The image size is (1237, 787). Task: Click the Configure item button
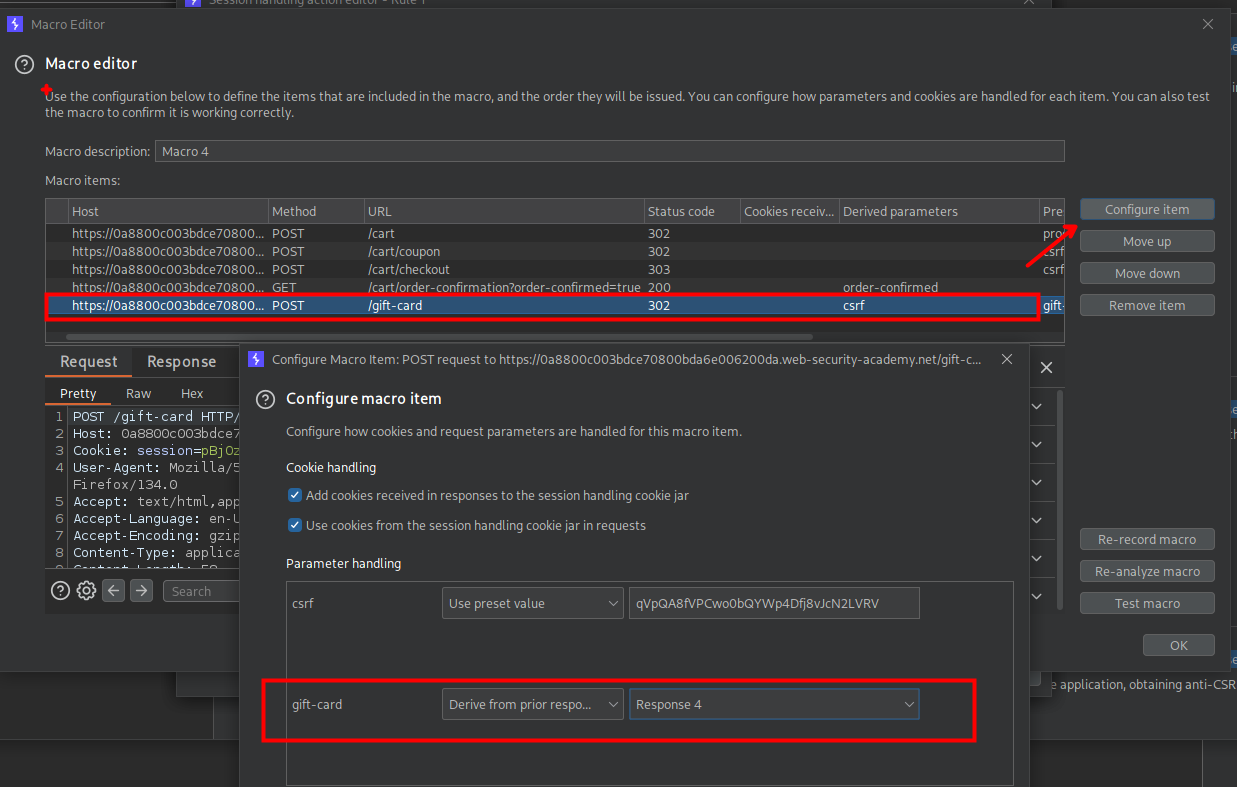pyautogui.click(x=1146, y=209)
